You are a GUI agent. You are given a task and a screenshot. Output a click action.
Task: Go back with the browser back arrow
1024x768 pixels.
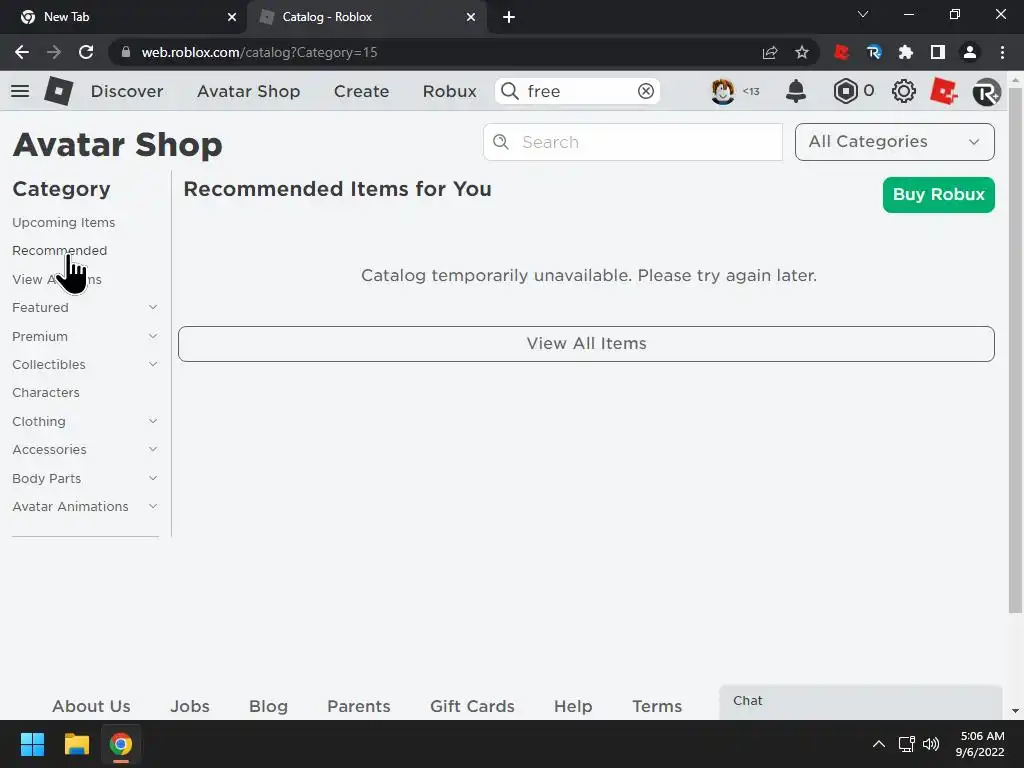(x=22, y=52)
